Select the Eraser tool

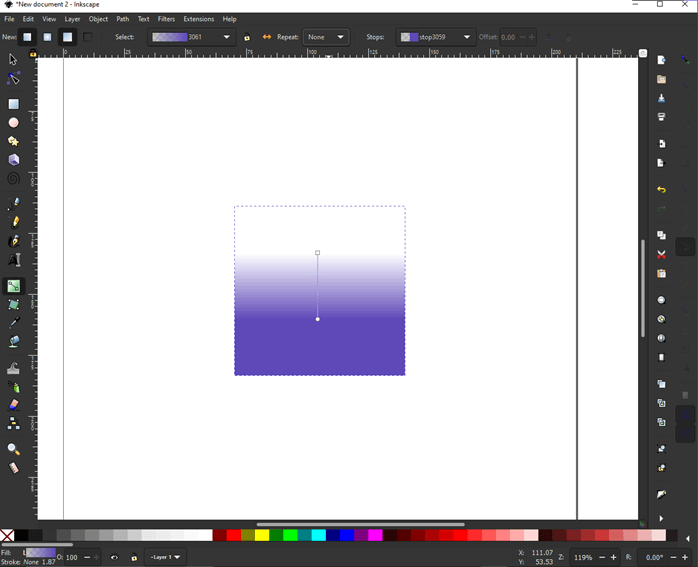(x=13, y=405)
